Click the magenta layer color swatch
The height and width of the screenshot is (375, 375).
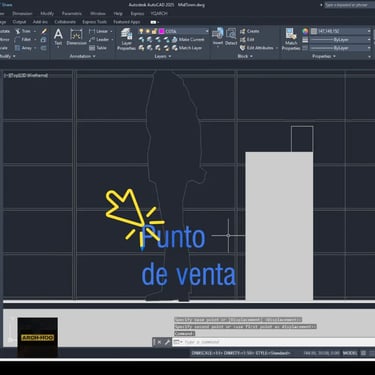point(162,31)
